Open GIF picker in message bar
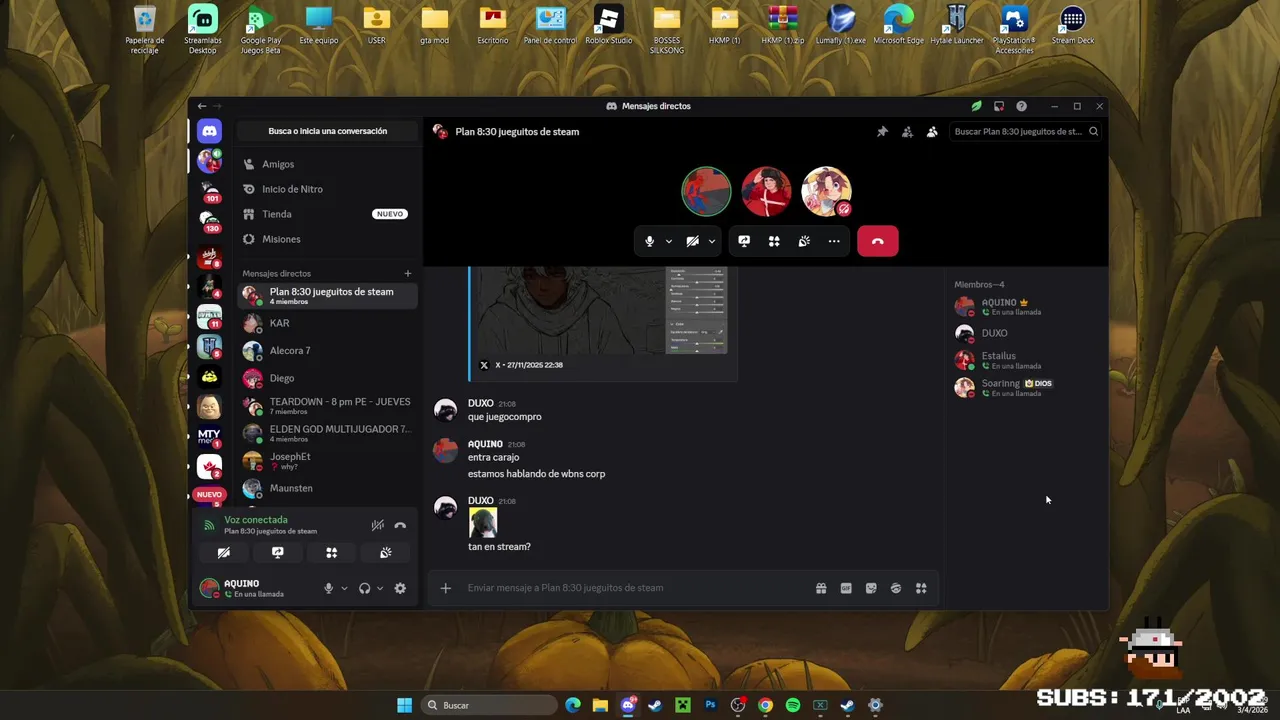The height and width of the screenshot is (720, 1280). click(x=846, y=588)
